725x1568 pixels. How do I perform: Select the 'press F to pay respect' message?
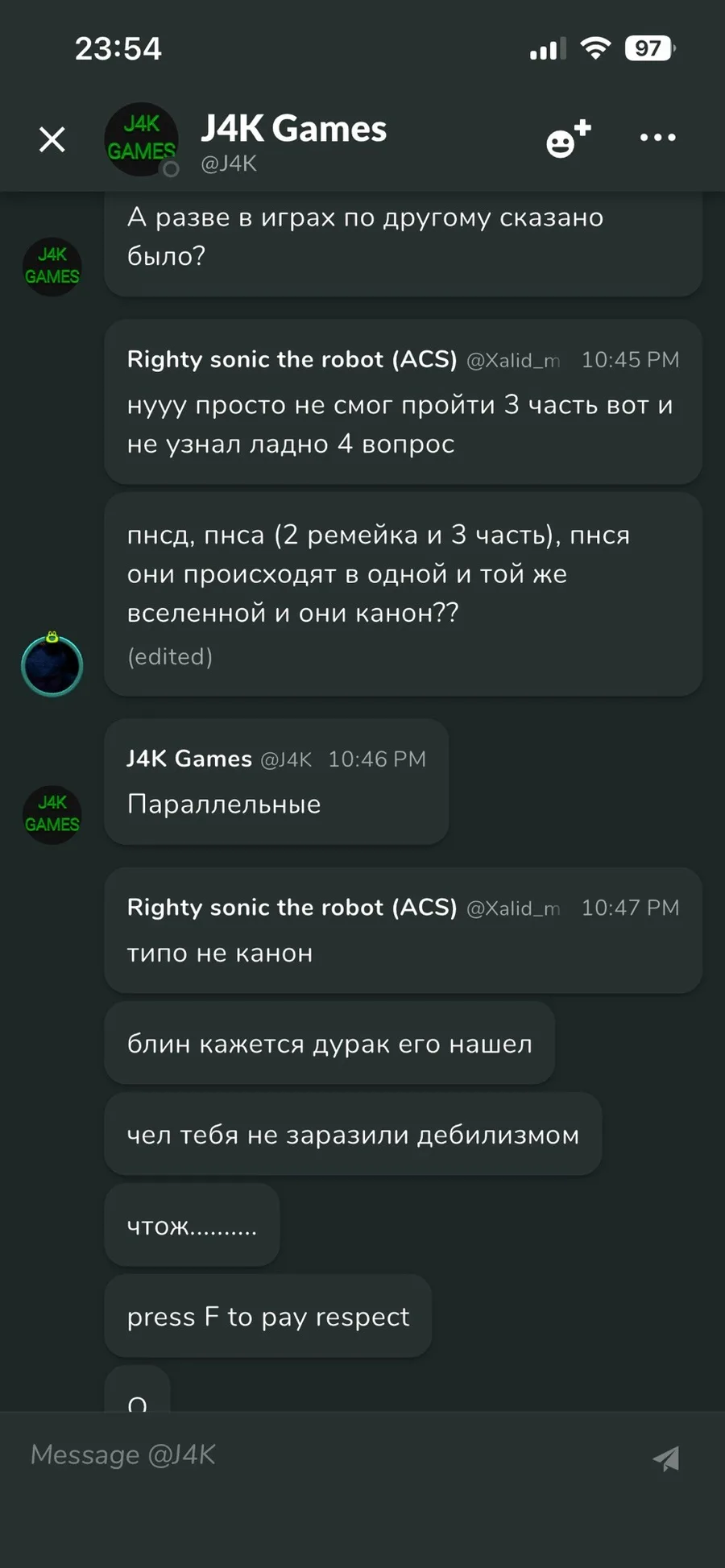coord(268,1316)
